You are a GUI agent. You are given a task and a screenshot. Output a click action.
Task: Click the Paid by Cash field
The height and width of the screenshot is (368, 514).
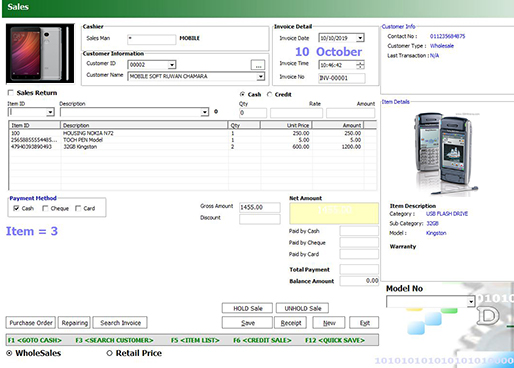pyautogui.click(x=359, y=231)
